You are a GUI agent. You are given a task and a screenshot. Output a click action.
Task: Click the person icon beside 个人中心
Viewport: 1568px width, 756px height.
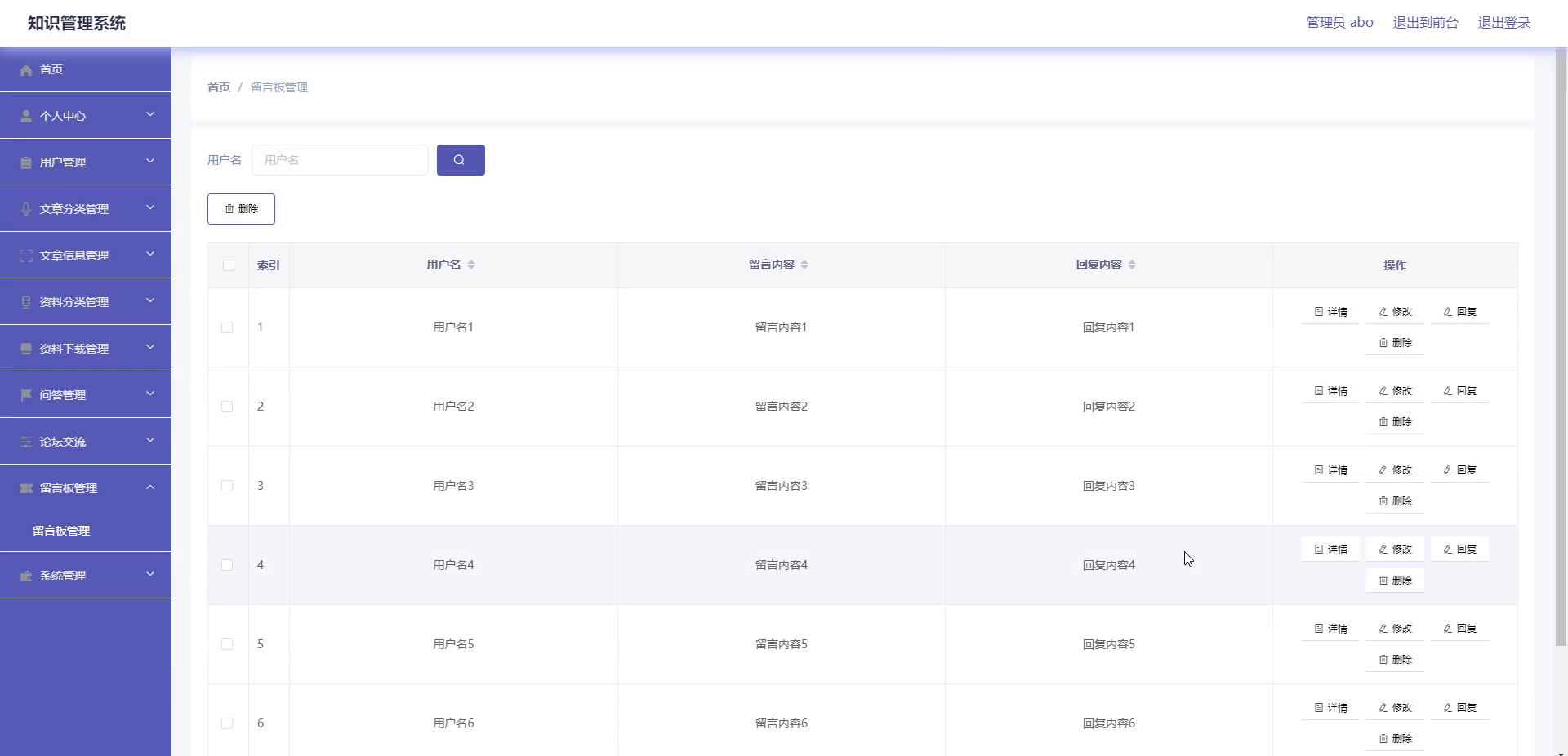[26, 116]
